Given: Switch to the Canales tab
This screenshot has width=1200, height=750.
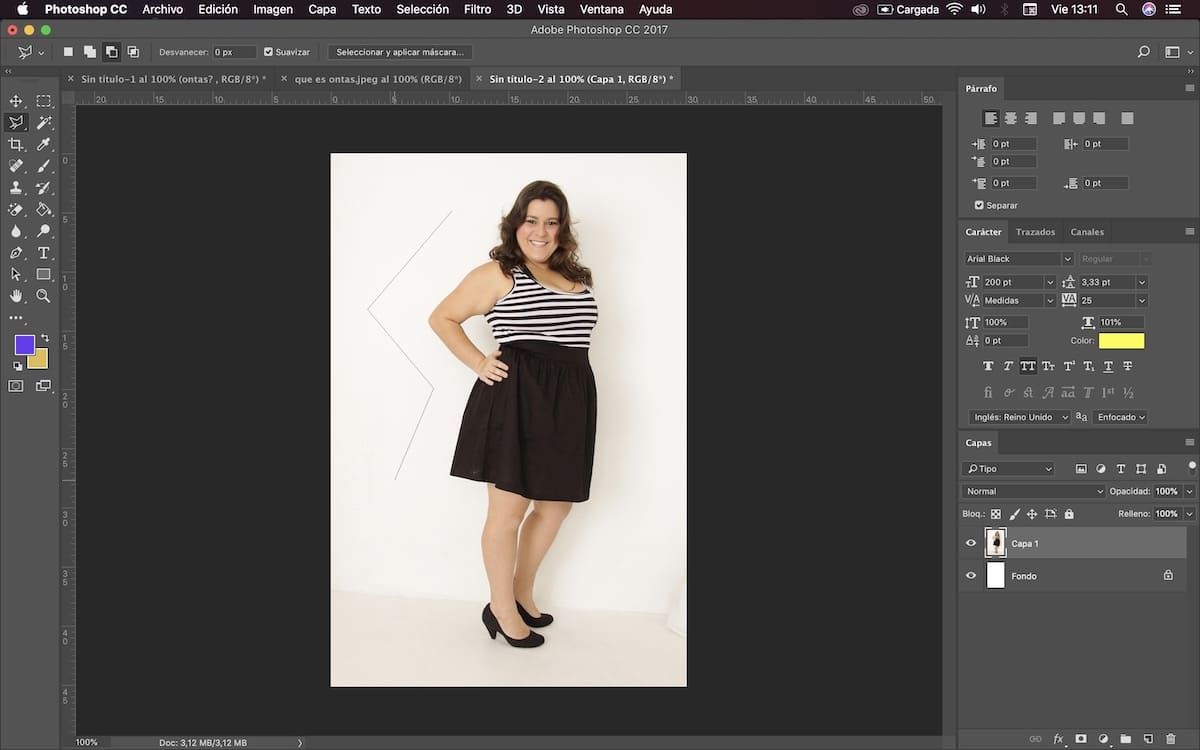Looking at the screenshot, I should (1087, 232).
